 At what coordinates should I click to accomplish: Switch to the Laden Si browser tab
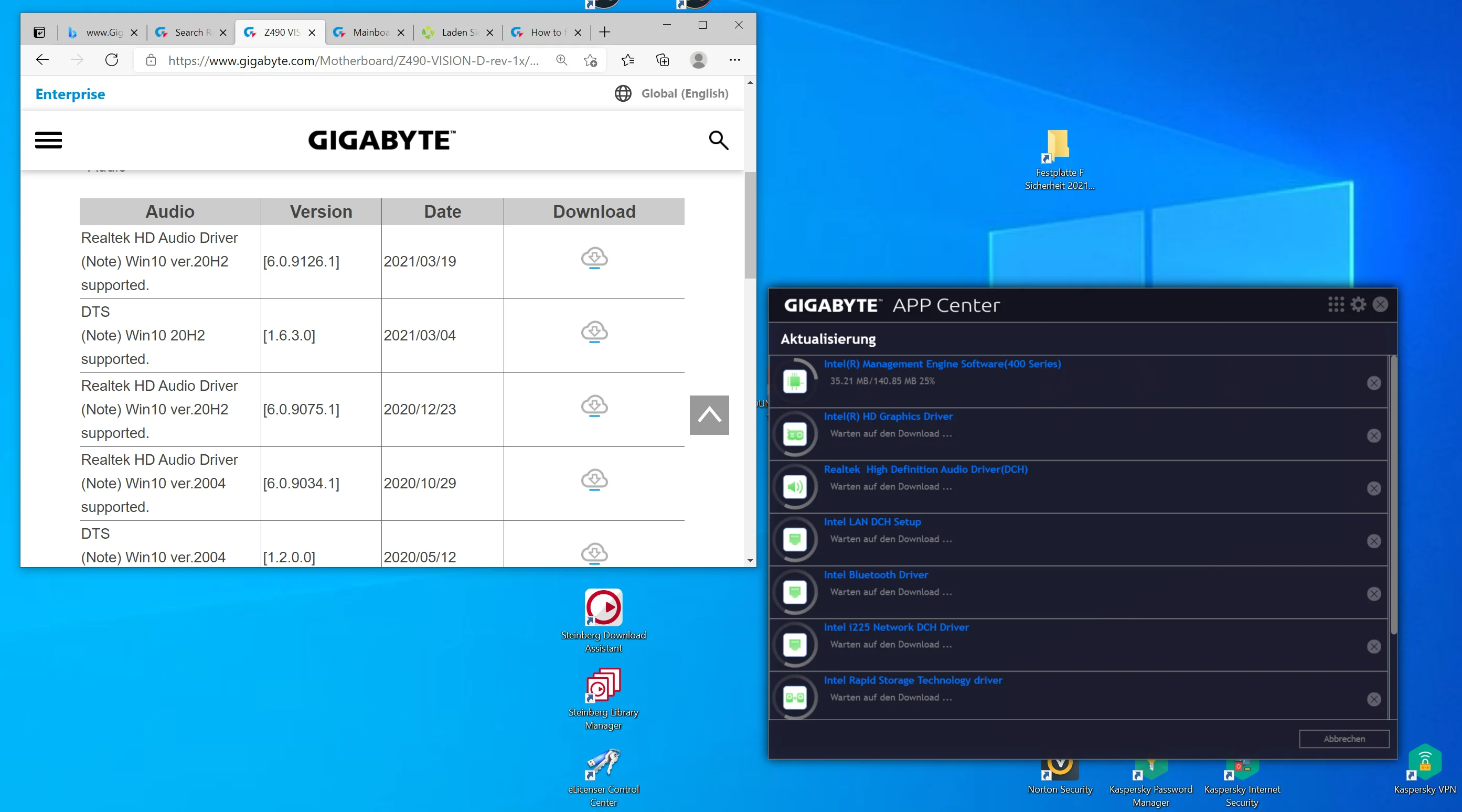coord(458,33)
